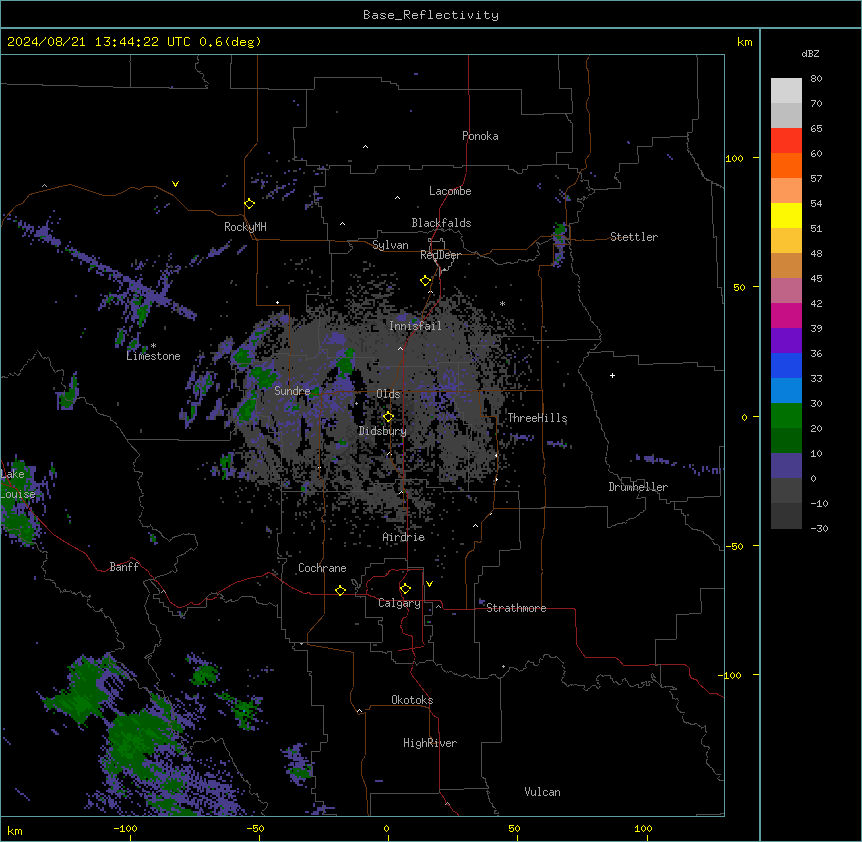
Task: Click the Banff label
Action: pyautogui.click(x=124, y=567)
